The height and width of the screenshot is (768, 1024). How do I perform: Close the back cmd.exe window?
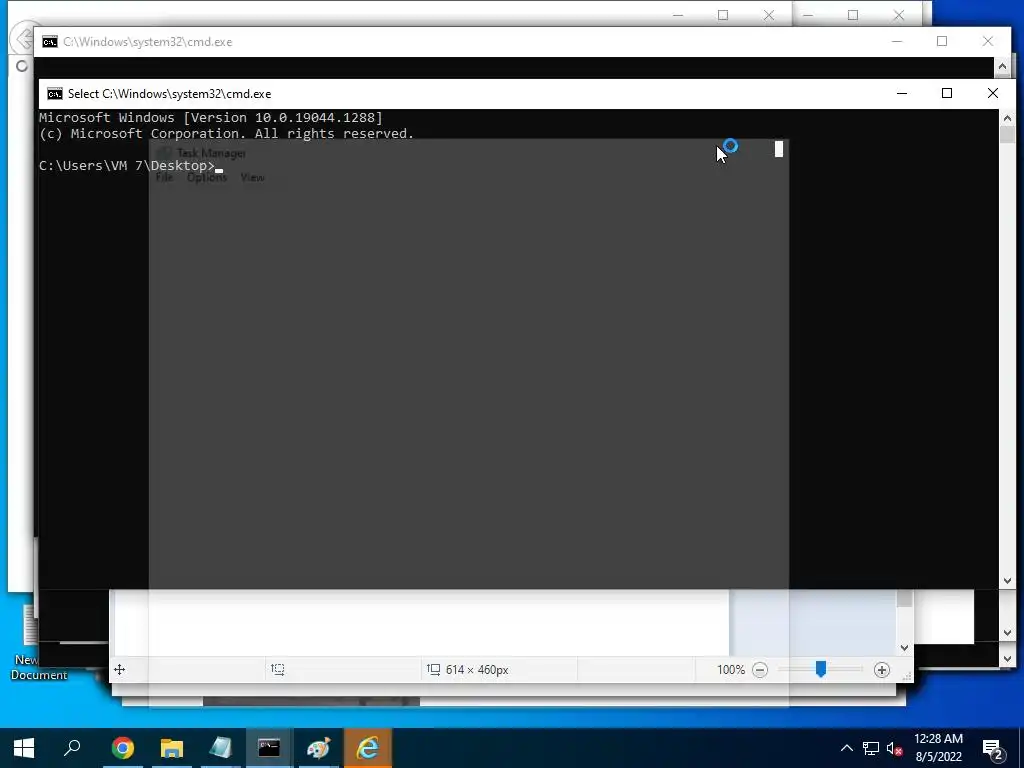(987, 41)
